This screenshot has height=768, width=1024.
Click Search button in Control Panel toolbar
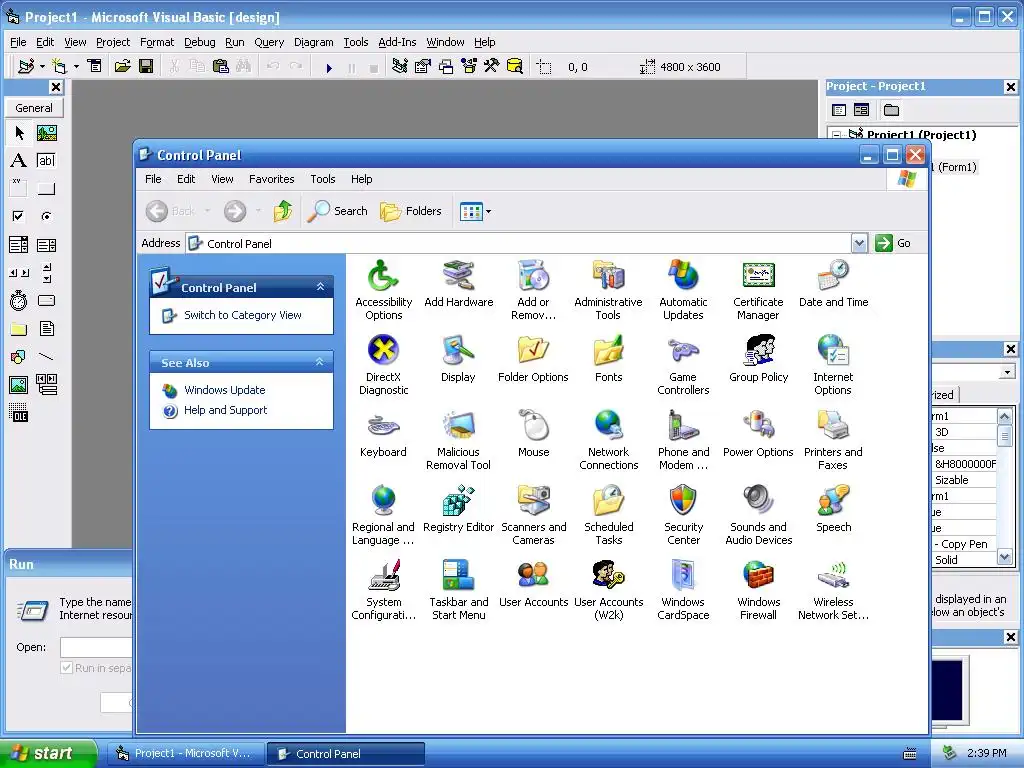point(338,211)
